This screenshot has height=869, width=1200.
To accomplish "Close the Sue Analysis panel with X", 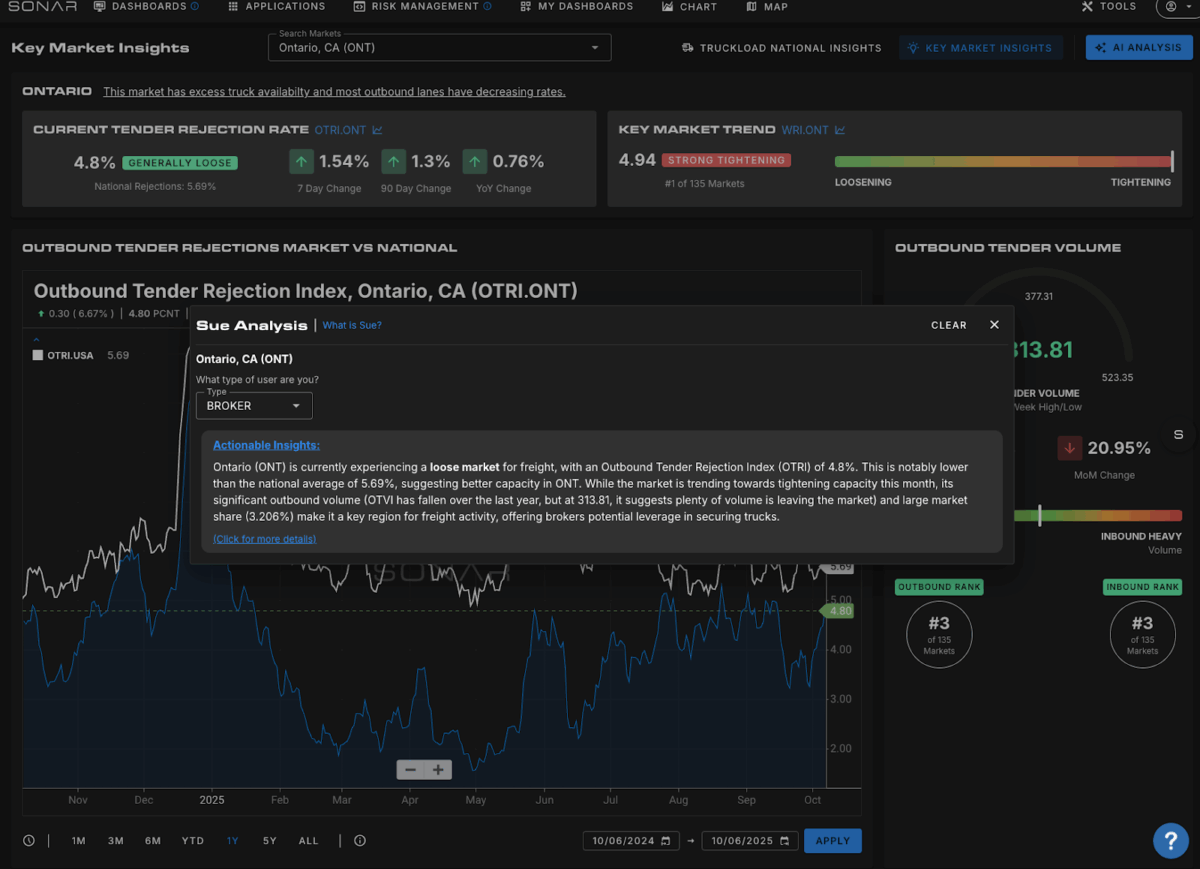I will click(994, 325).
